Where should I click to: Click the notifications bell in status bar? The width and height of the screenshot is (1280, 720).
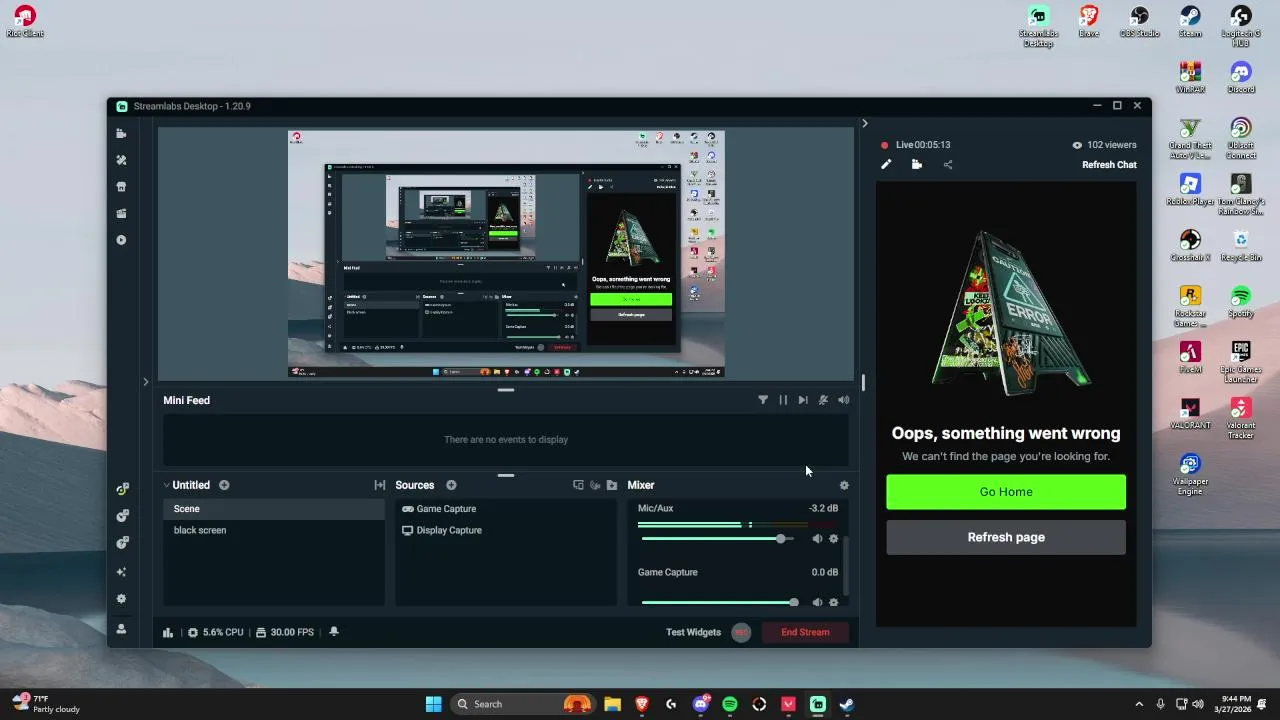point(334,632)
